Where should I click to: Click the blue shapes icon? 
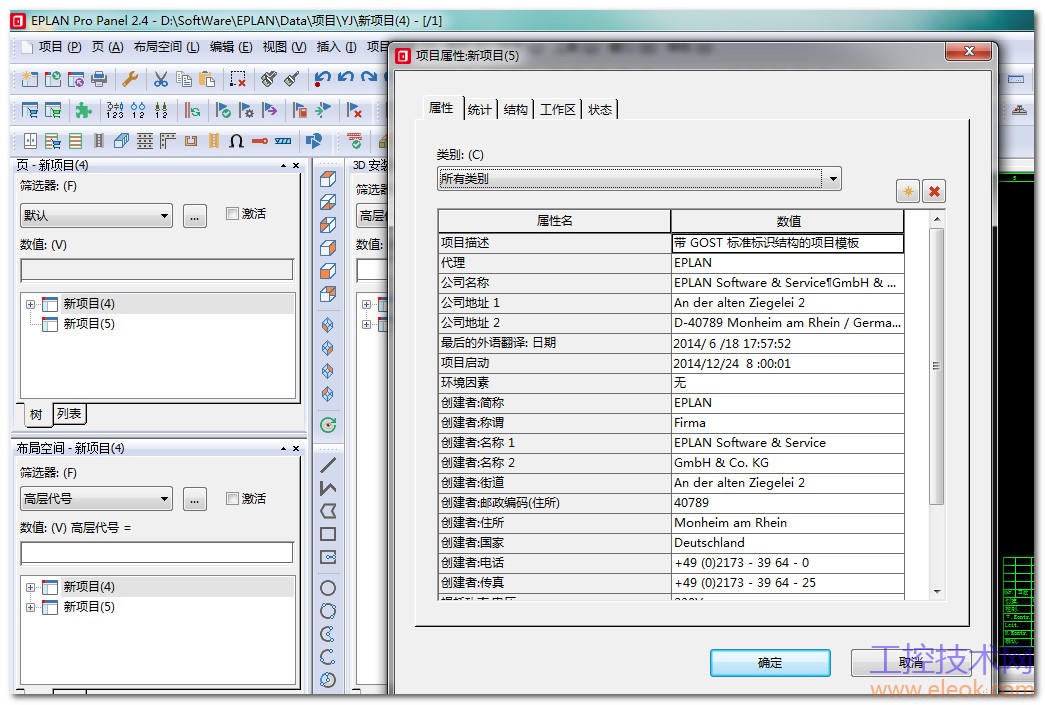pyautogui.click(x=313, y=141)
